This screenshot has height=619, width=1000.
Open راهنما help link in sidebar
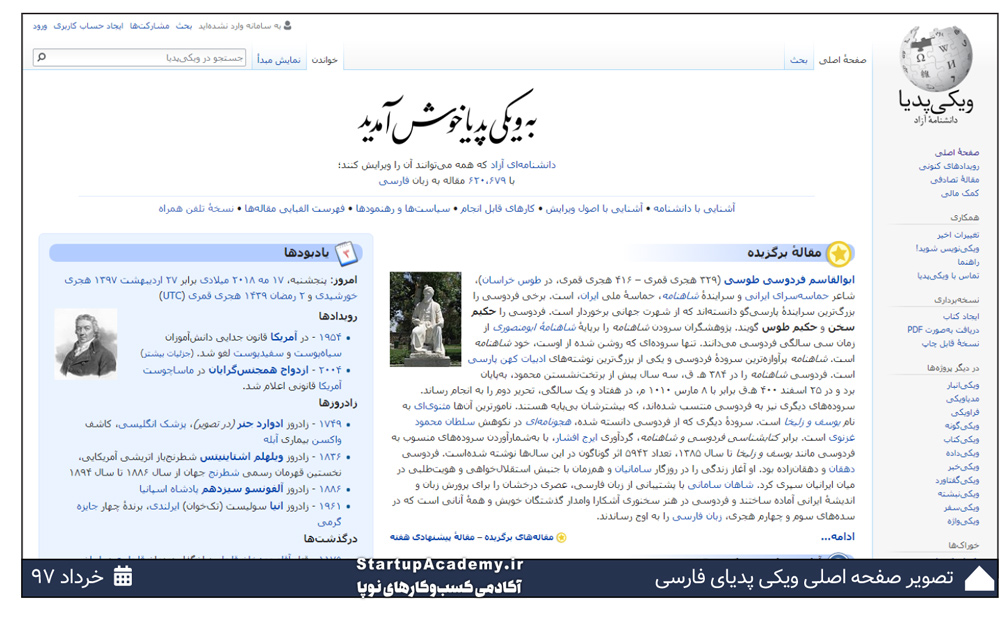pos(968,262)
